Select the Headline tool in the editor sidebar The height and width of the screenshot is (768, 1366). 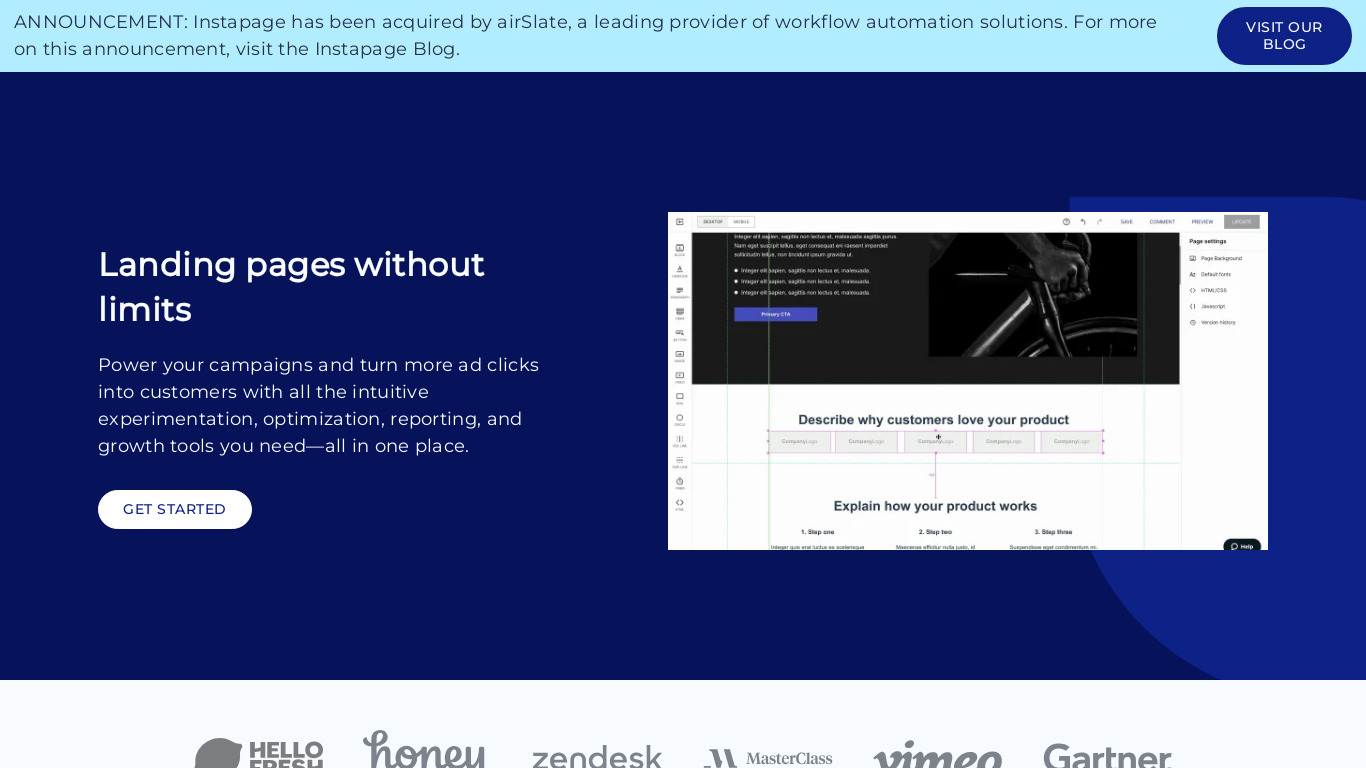click(680, 270)
